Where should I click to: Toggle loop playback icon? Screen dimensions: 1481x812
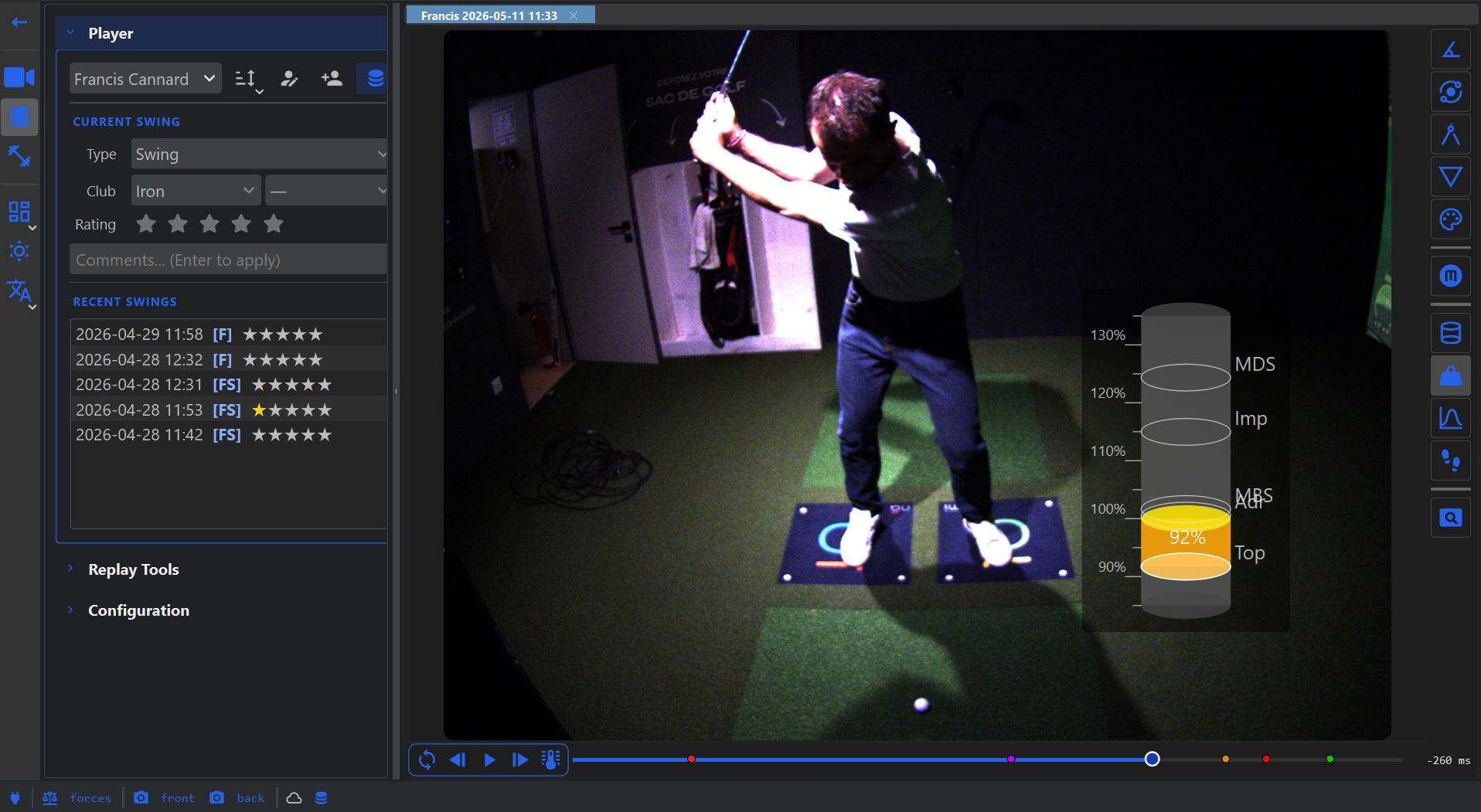click(427, 759)
